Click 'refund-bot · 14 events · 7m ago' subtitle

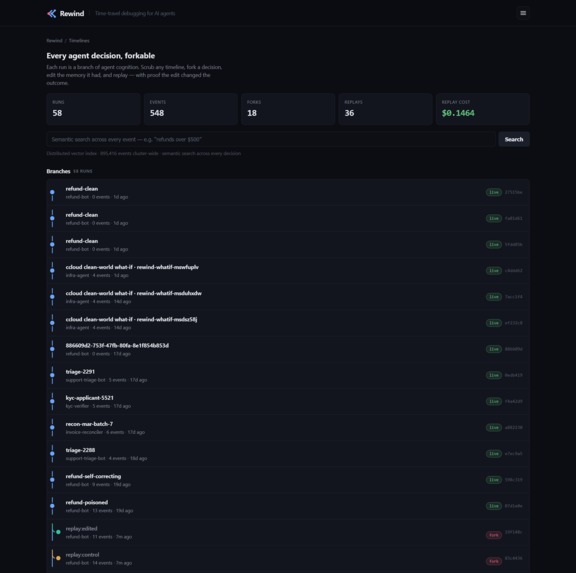(x=98, y=563)
